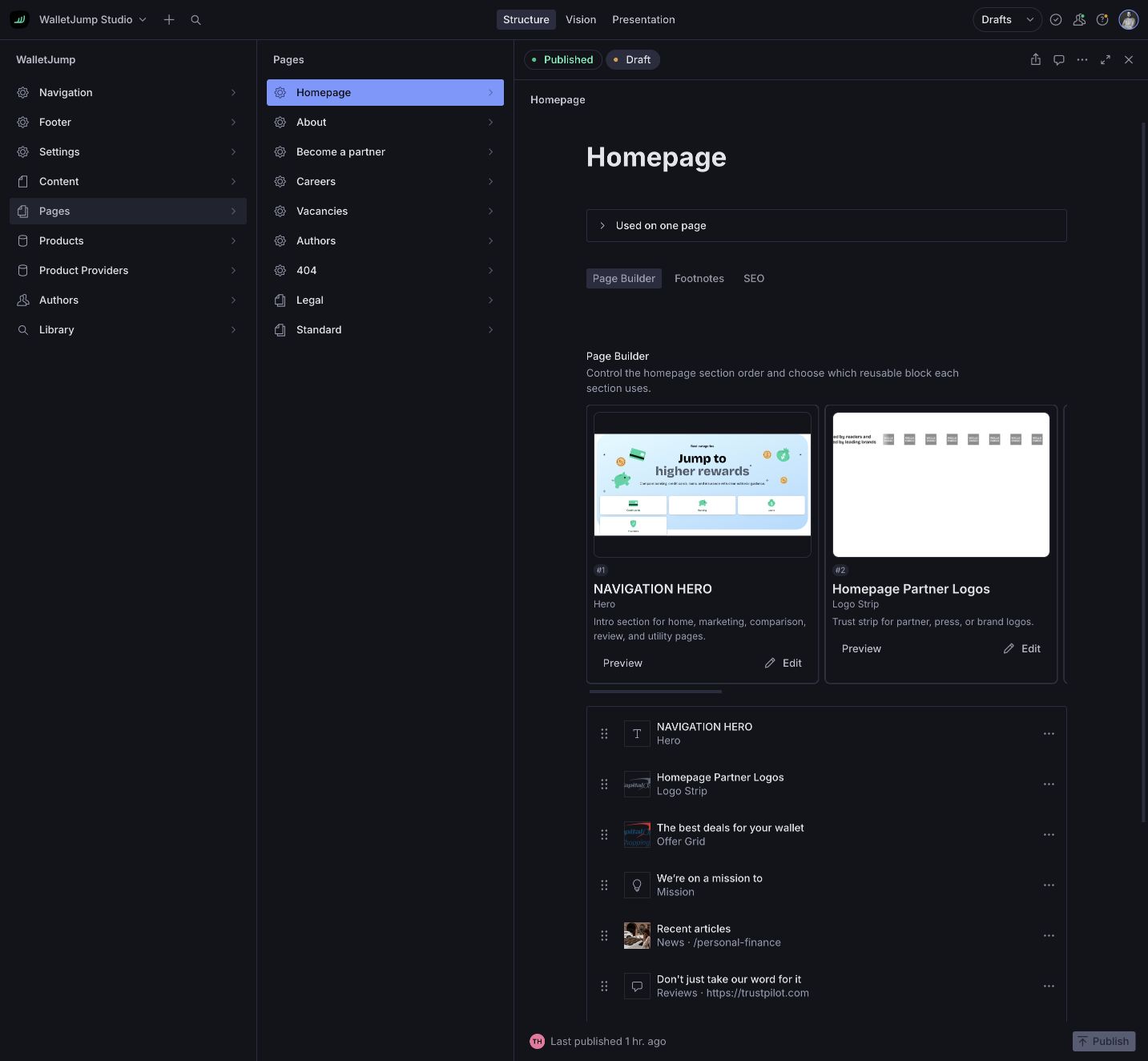
Task: Click the horizontal scrollbar under the block cards
Action: pyautogui.click(x=655, y=691)
